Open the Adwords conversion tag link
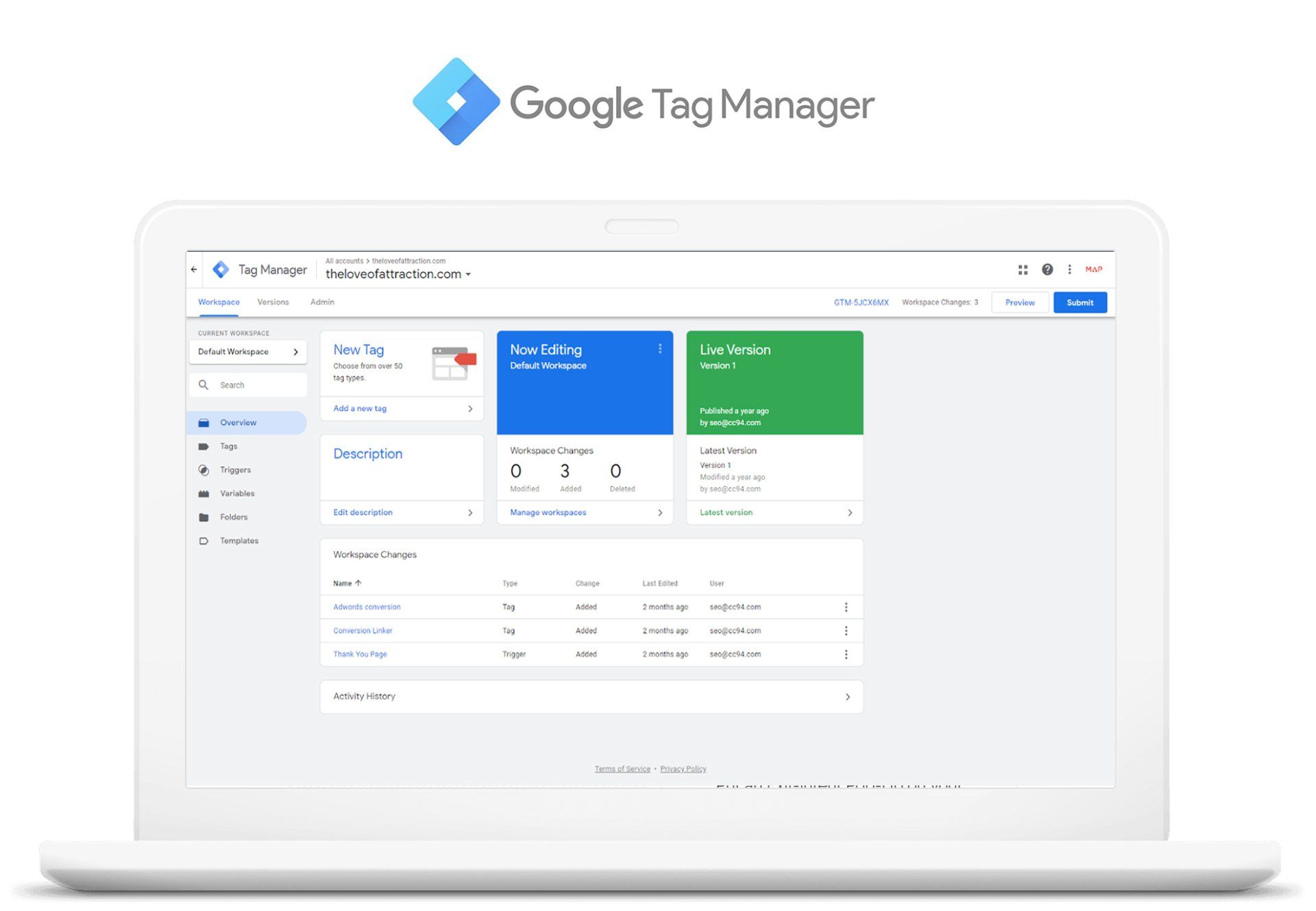Screen dimensions: 1316x911 point(367,607)
